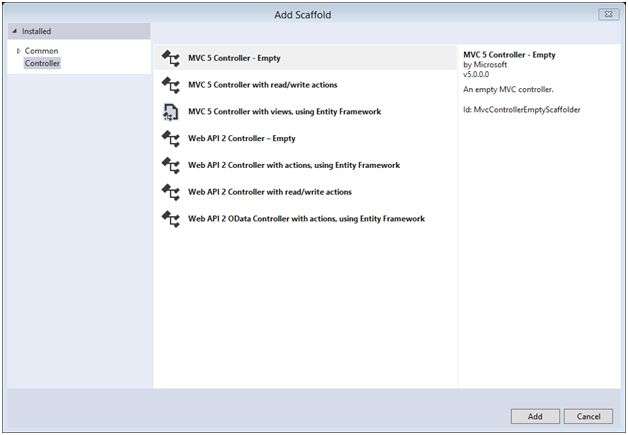Click the Web API 2 read/write actions icon
Image resolution: width=628 pixels, height=435 pixels.
point(170,192)
